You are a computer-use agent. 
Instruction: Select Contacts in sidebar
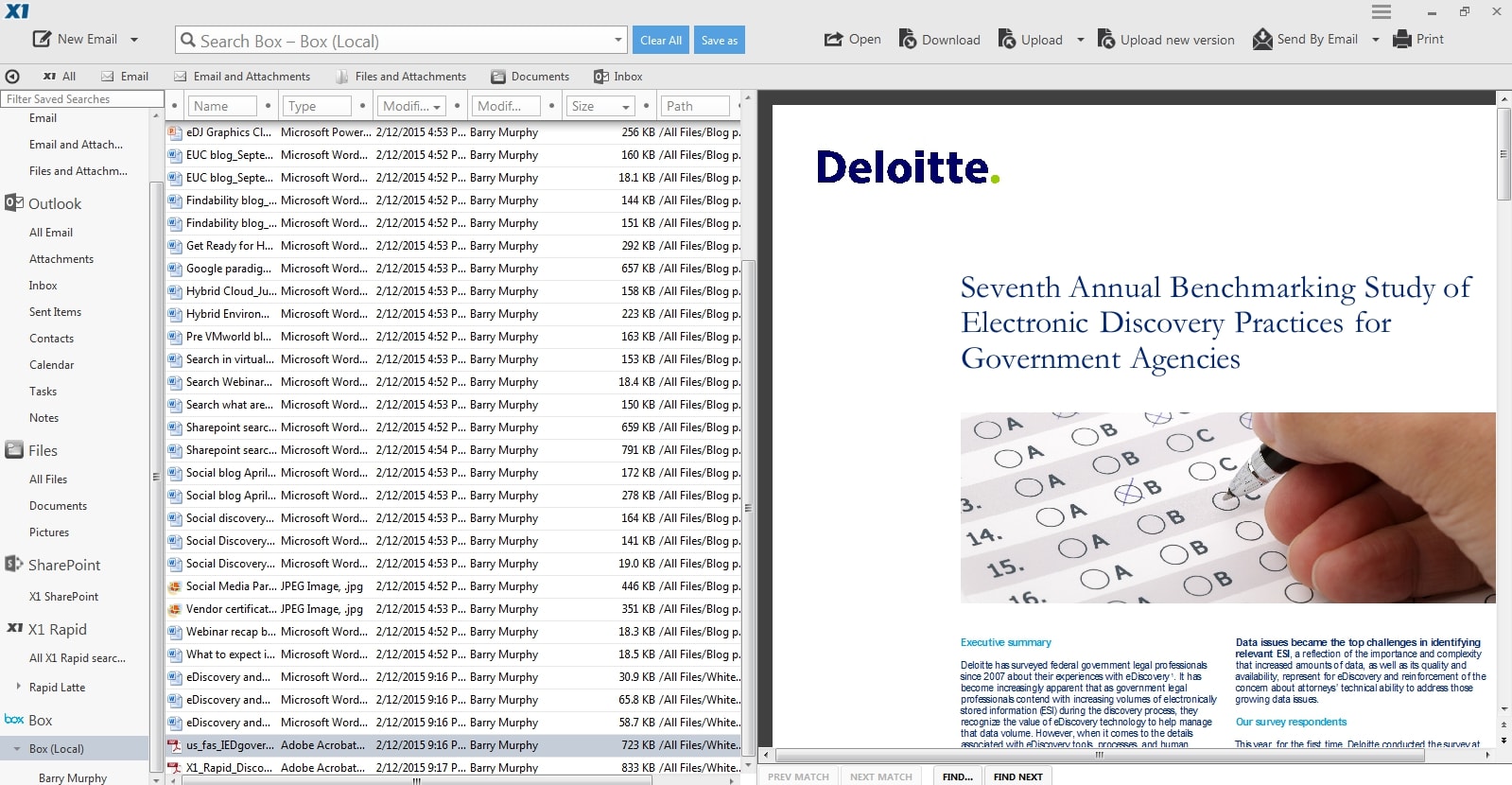tap(51, 339)
